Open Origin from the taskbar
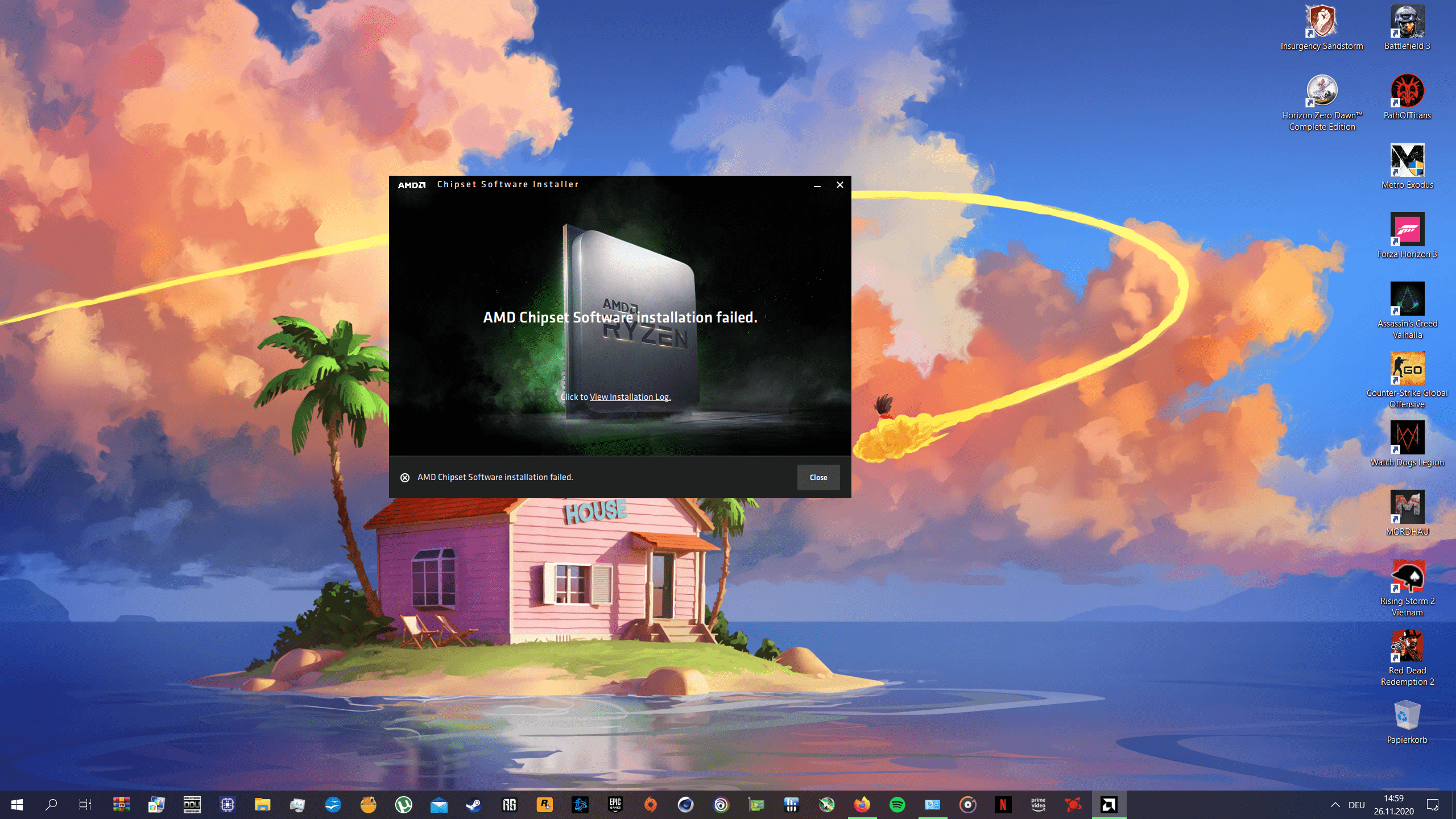The width and height of the screenshot is (1456, 819). click(650, 805)
